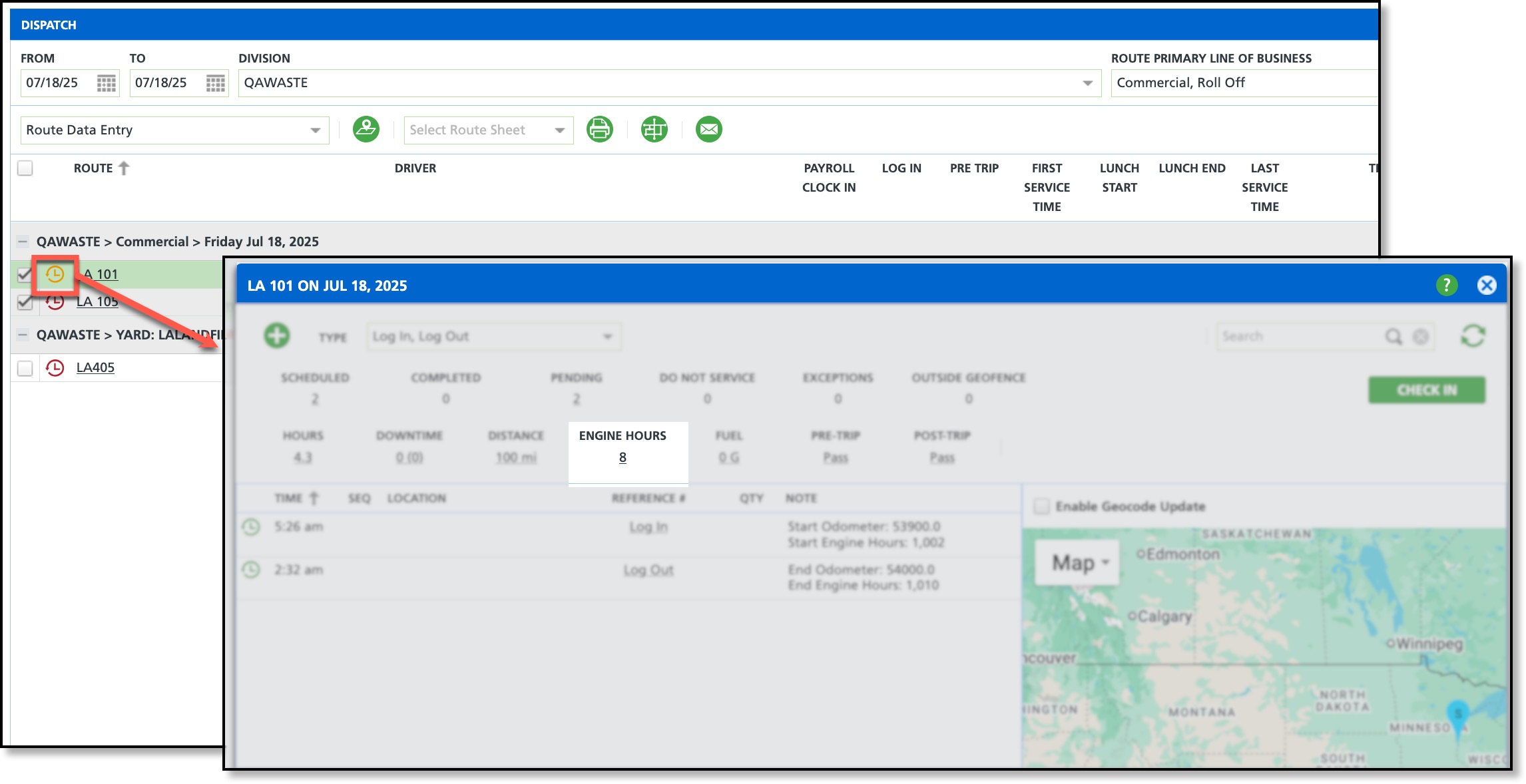Image resolution: width=1526 pixels, height=784 pixels.
Task: Click the green grid layout icon
Action: [654, 129]
